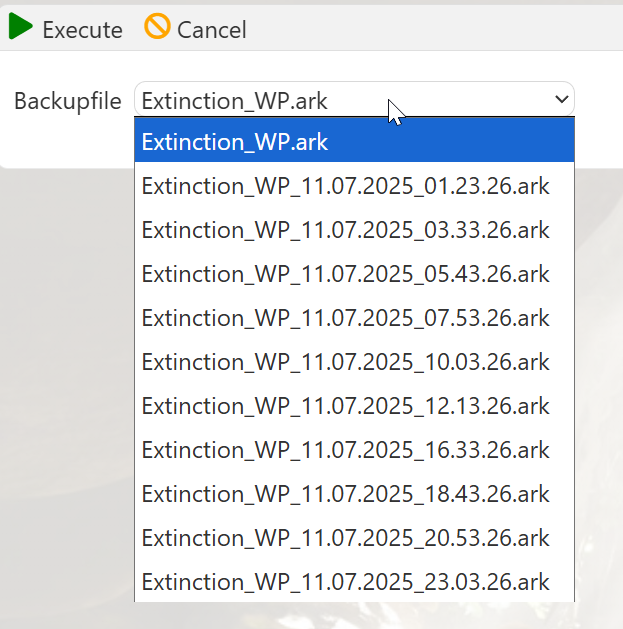
Task: Click the orange Cancel prohibition icon
Action: [x=157, y=26]
